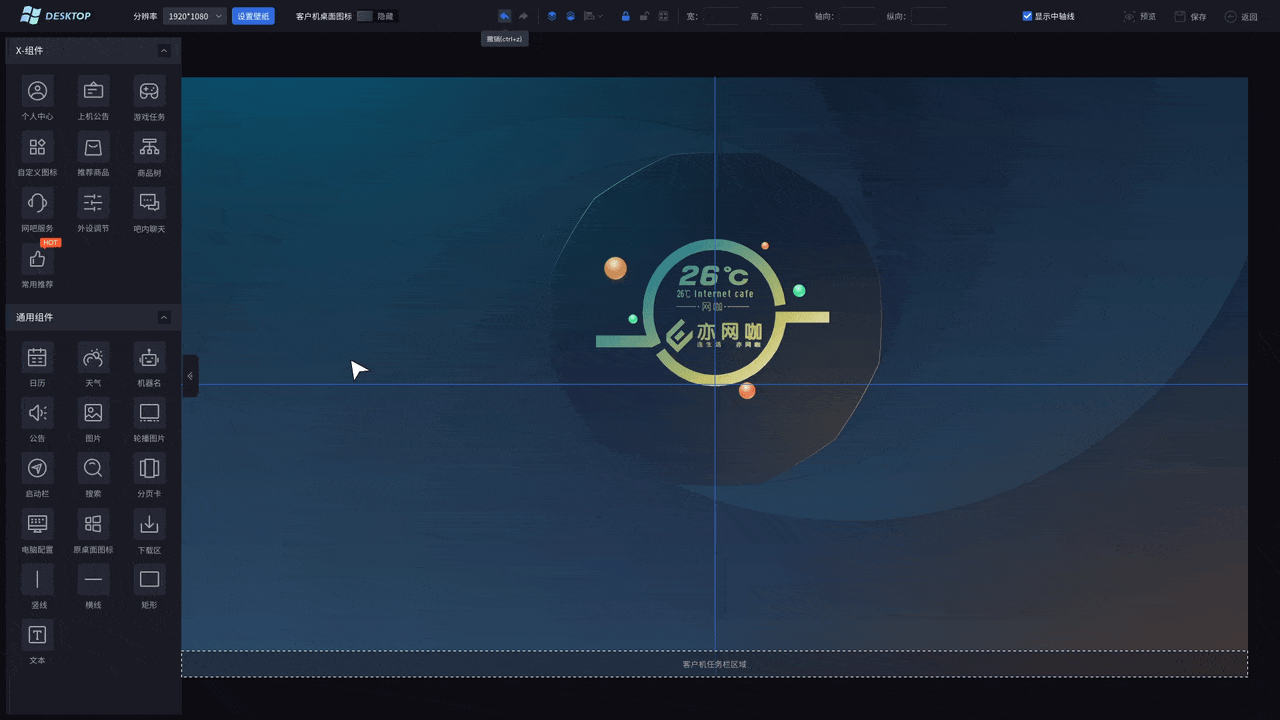Insert the 图片 image component

click(93, 412)
